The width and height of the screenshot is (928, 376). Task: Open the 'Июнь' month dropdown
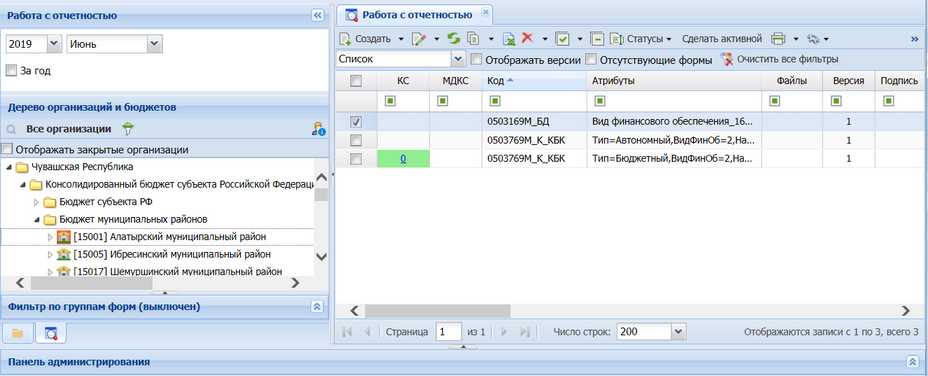point(155,44)
